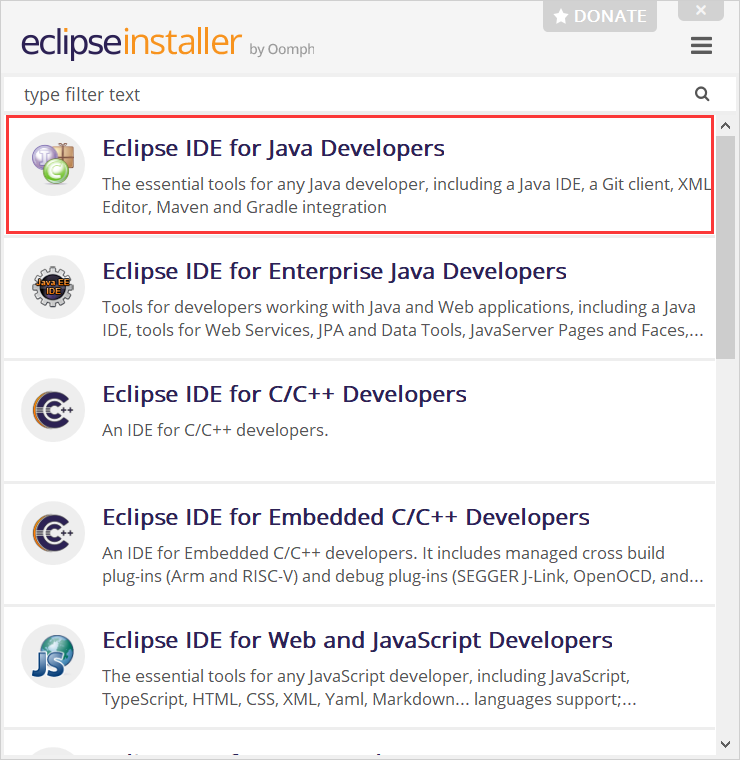Viewport: 740px width, 760px height.
Task: Click the eclipseinstaller logo
Action: 131,43
